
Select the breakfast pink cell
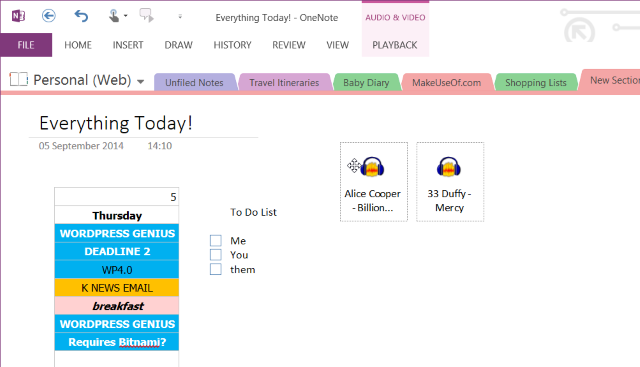[x=117, y=306]
